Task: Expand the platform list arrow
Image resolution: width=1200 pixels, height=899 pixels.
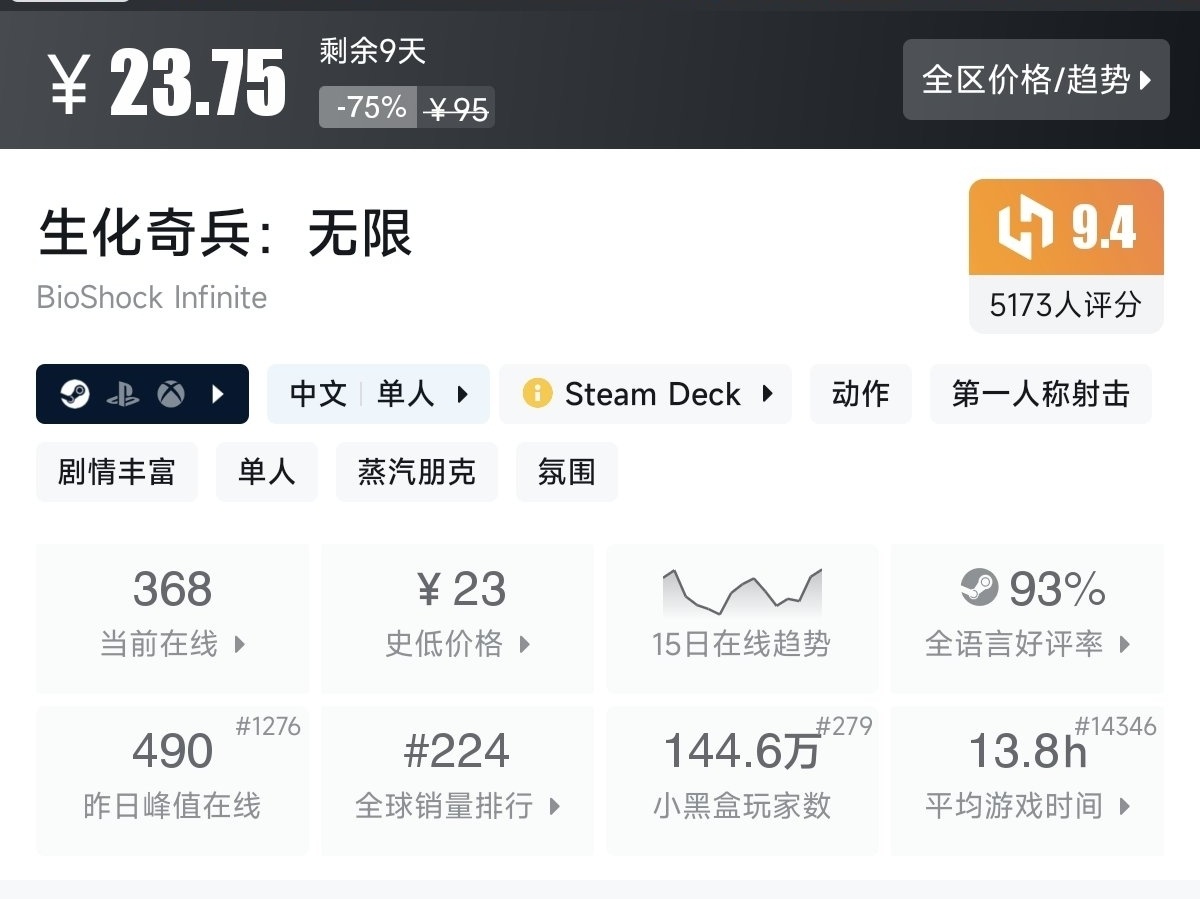Action: tap(218, 395)
